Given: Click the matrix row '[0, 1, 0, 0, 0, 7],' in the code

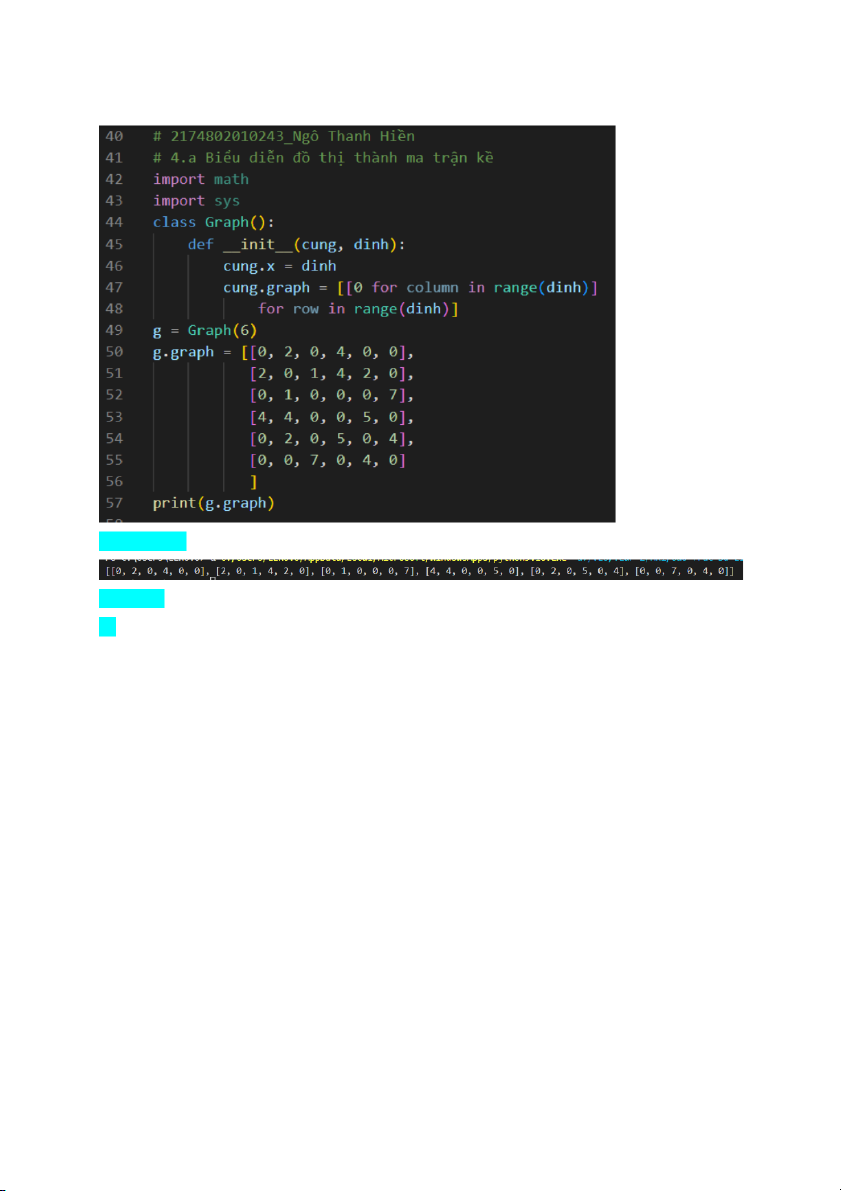Looking at the screenshot, I should pyautogui.click(x=332, y=395).
